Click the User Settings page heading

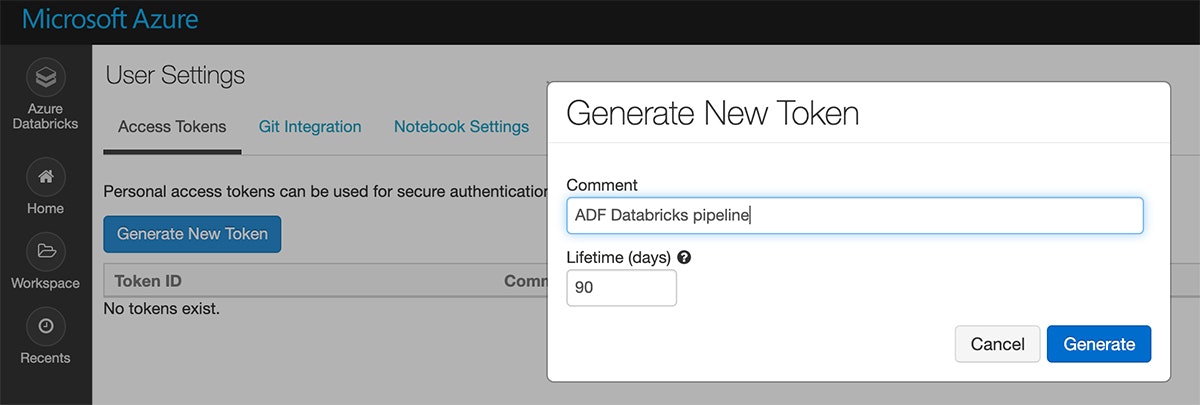[175, 75]
